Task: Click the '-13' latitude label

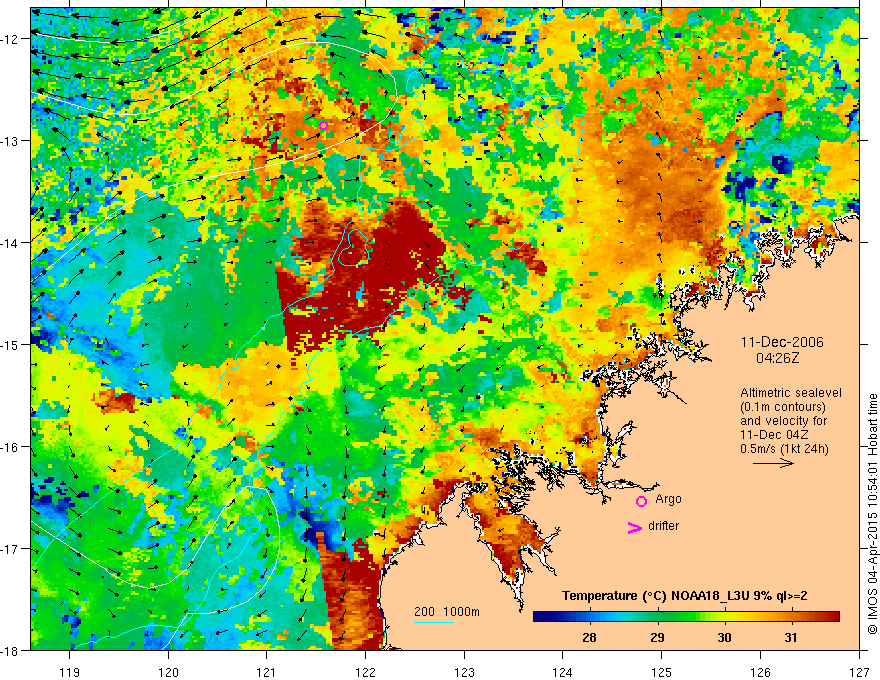Action: click(10, 141)
